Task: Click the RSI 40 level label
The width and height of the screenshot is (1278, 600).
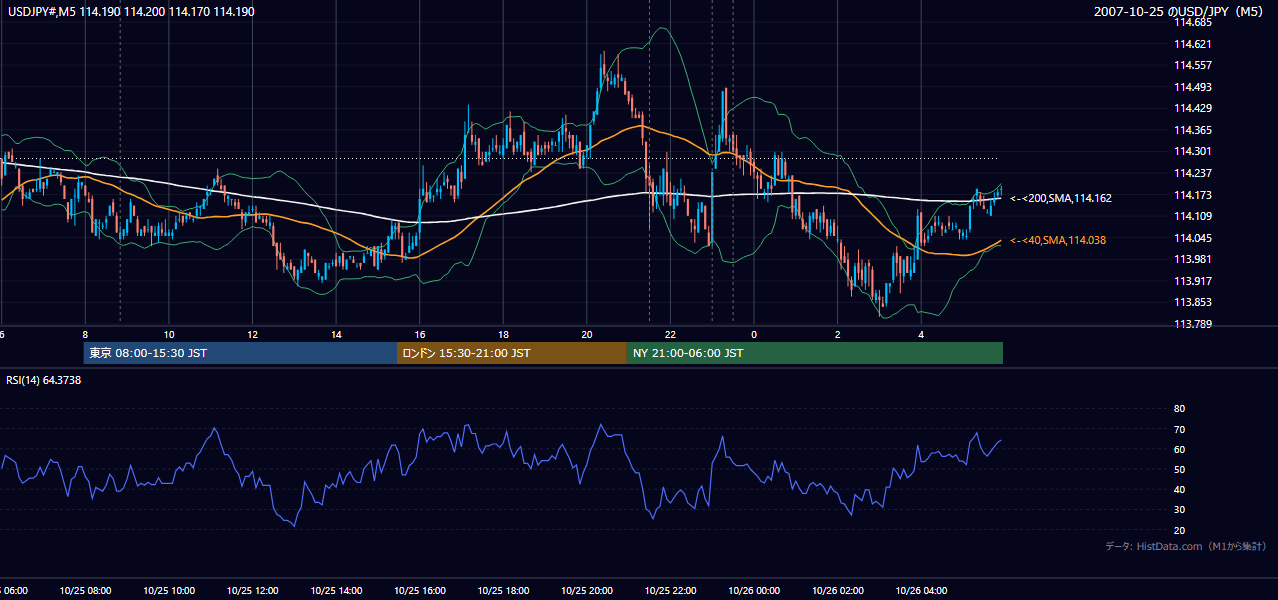Action: 1179,489
